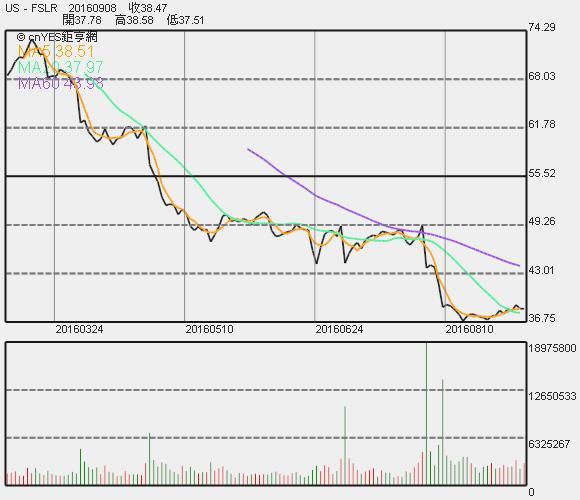Click the US - FSLR ticker title
The width and height of the screenshot is (580, 500).
(31, 8)
